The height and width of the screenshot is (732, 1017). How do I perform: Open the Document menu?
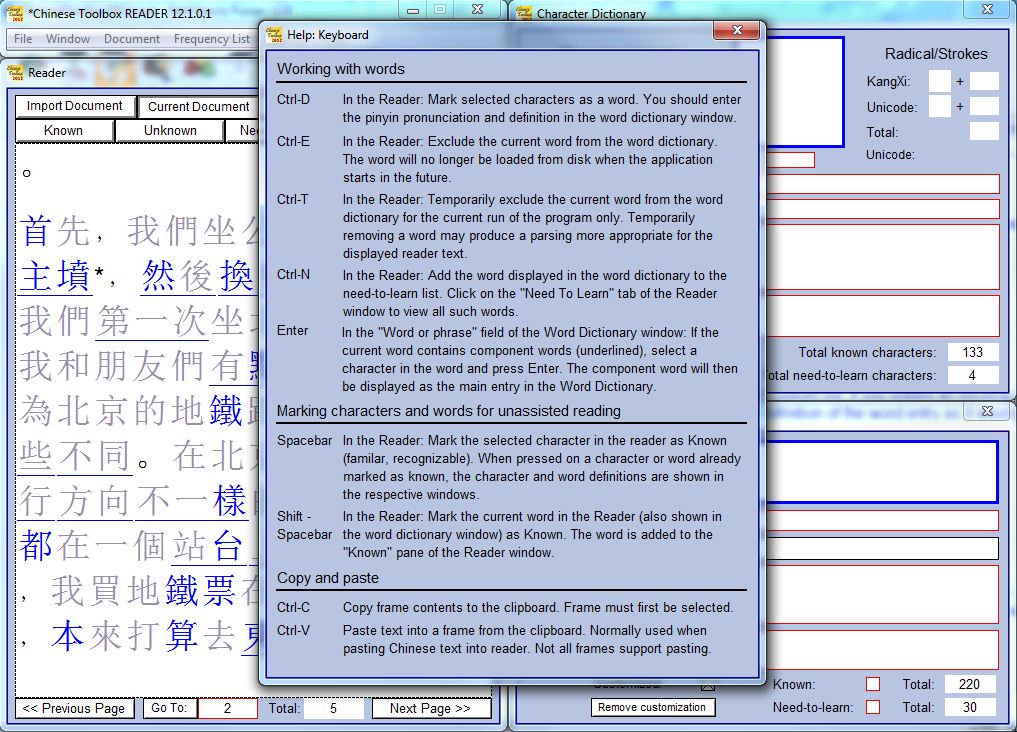[x=132, y=39]
